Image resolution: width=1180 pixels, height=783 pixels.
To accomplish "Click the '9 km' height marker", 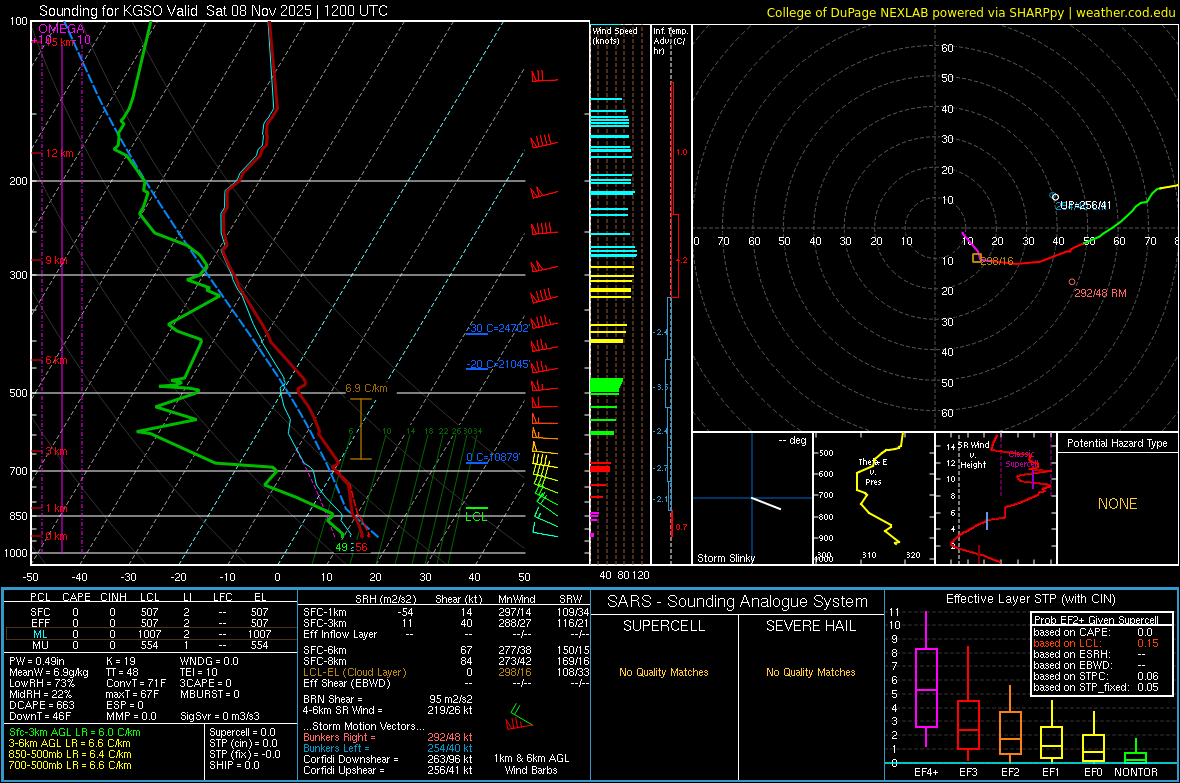I will [x=56, y=260].
